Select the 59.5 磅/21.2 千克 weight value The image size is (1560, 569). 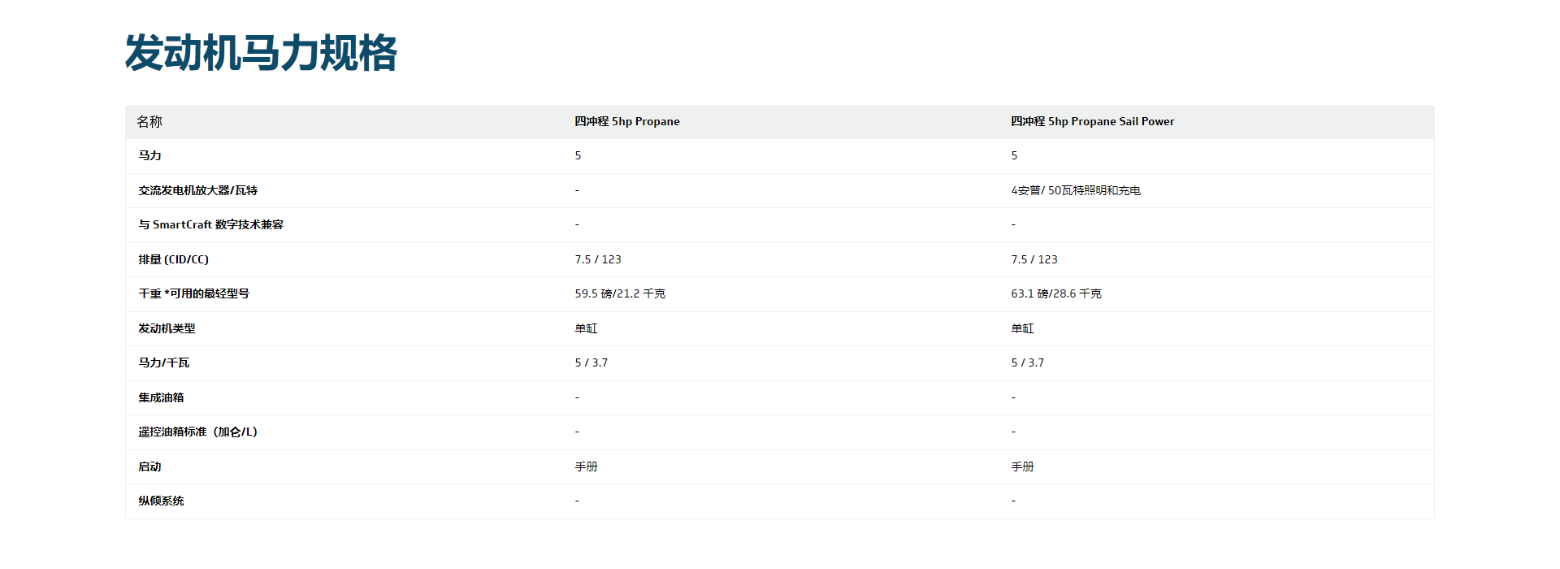click(621, 294)
